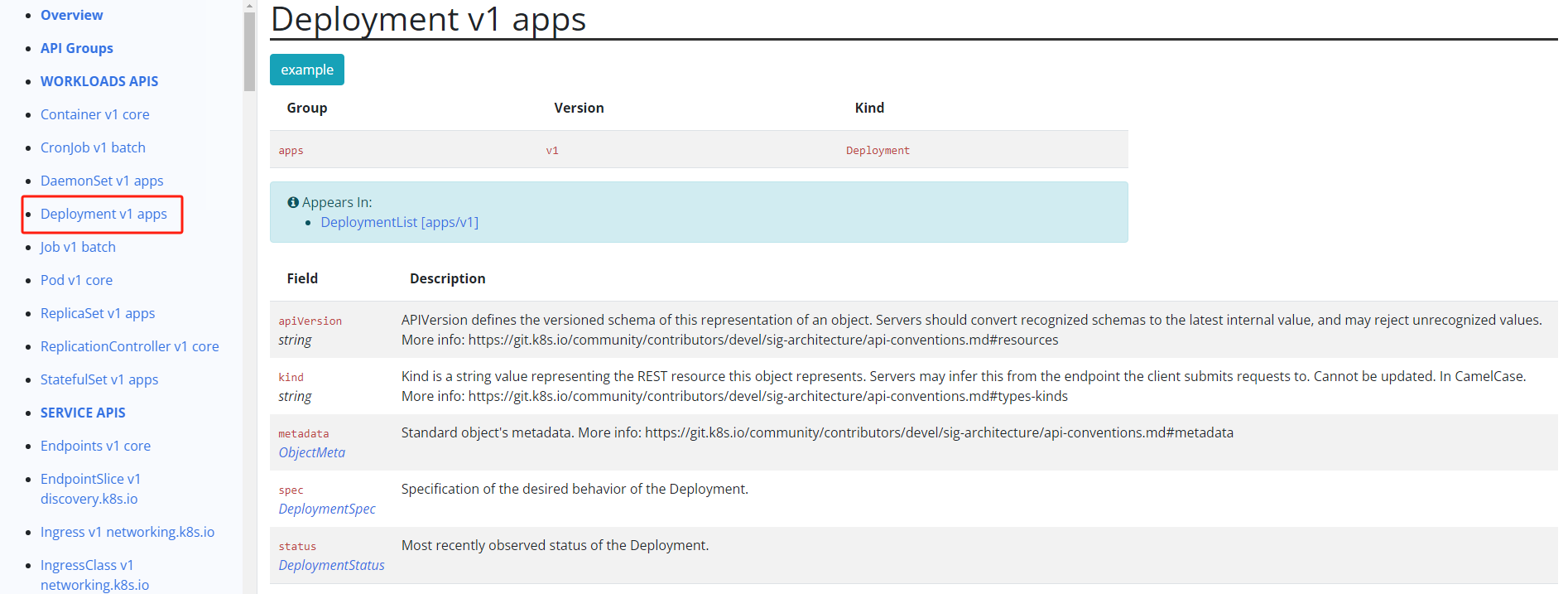Open ReplicaSet v1 apps reference

click(98, 313)
